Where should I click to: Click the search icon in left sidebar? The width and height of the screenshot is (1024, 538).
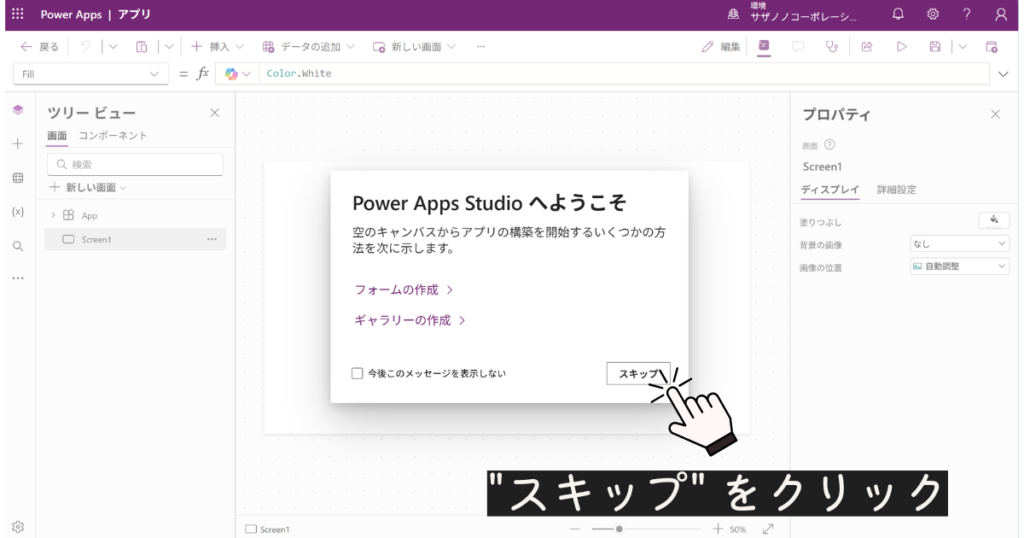click(x=17, y=246)
